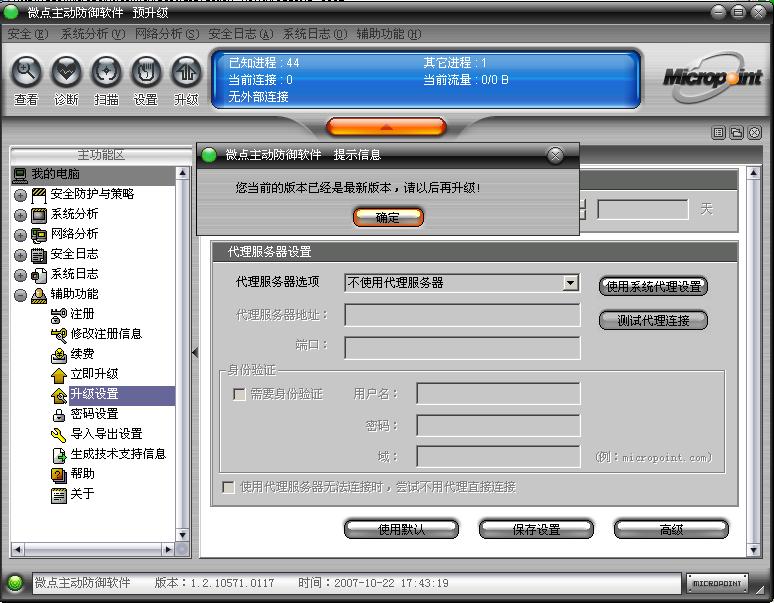Image resolution: width=774 pixels, height=603 pixels.
Task: Open the 续费 renewal icon
Action: [59, 355]
